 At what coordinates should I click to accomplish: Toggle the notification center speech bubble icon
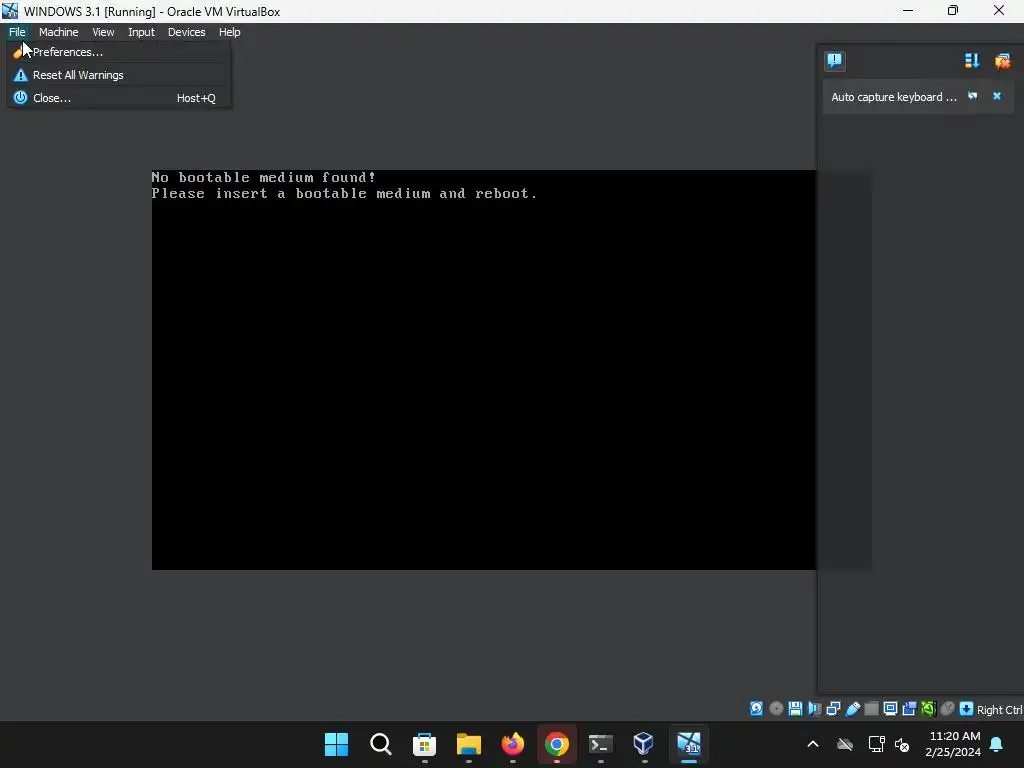835,61
